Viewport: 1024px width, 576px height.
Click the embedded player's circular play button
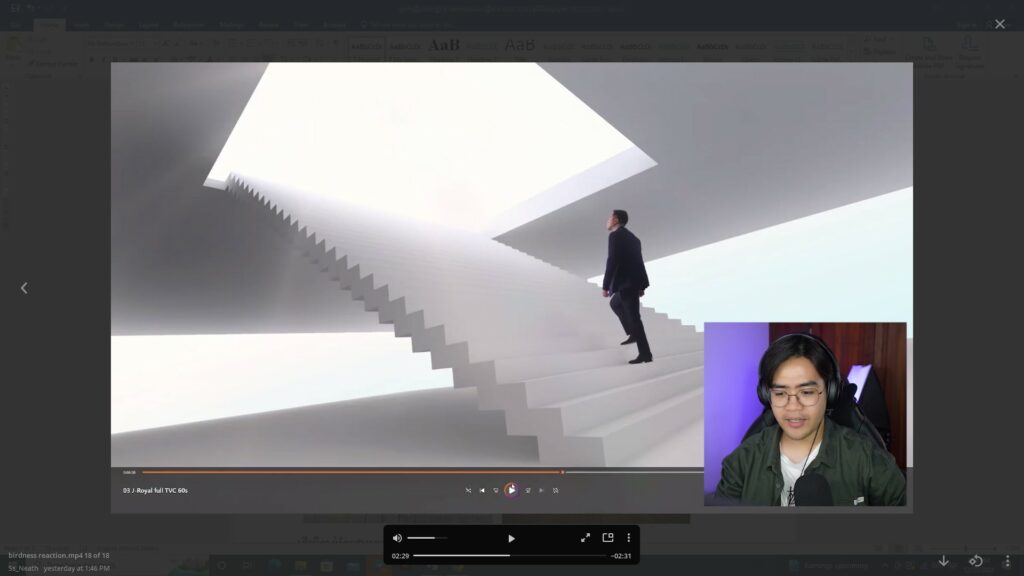point(511,490)
